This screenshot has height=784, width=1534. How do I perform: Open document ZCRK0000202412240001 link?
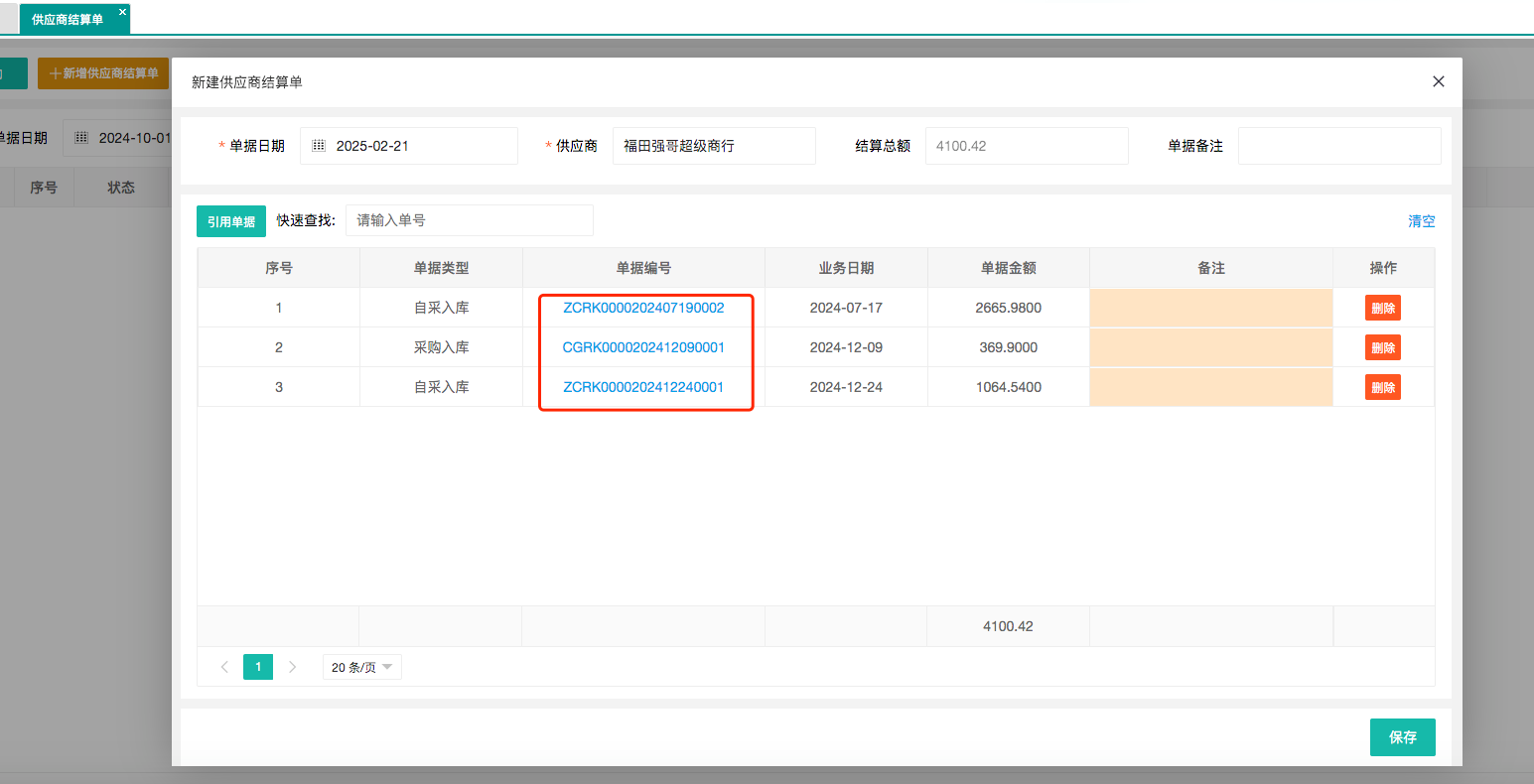(643, 387)
